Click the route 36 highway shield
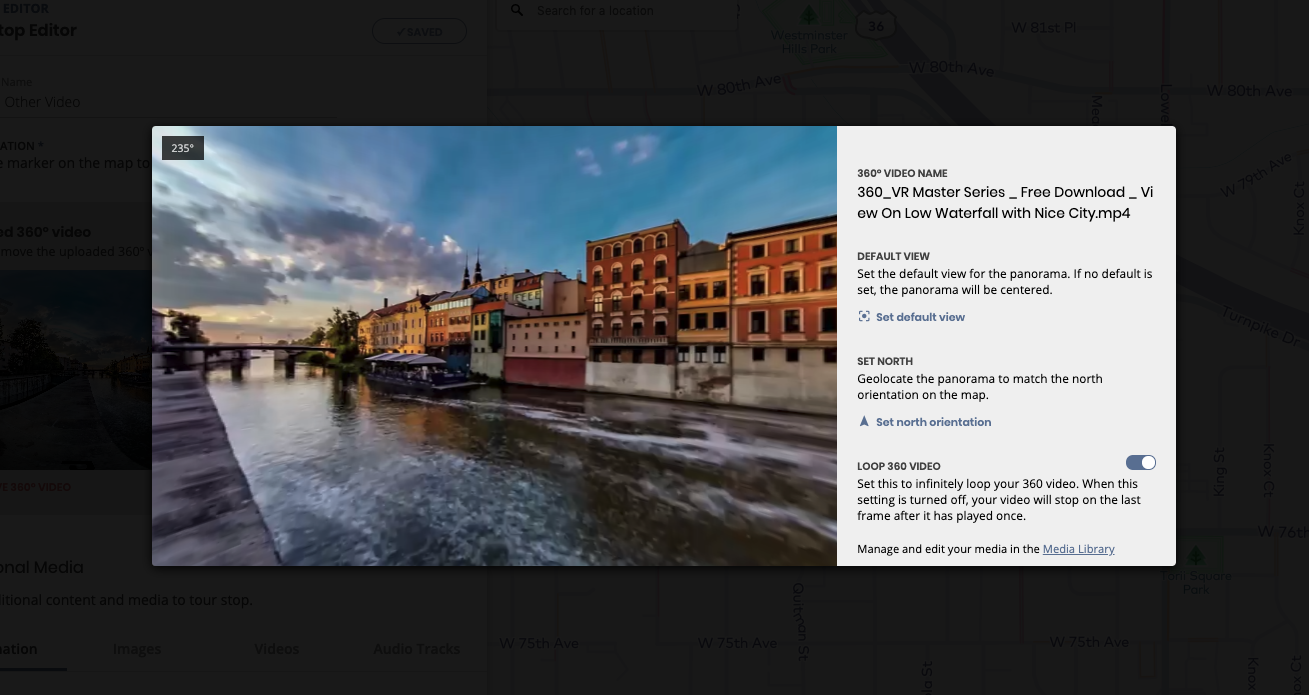Screen dimensions: 1309x695 click(877, 25)
